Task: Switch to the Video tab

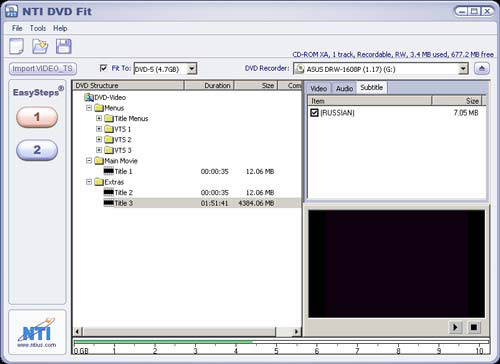Action: click(x=318, y=88)
